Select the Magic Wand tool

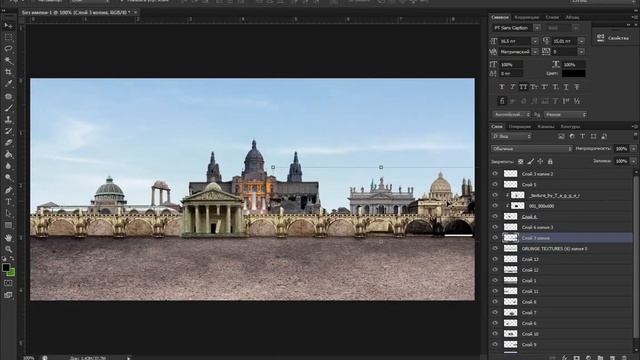(8, 60)
